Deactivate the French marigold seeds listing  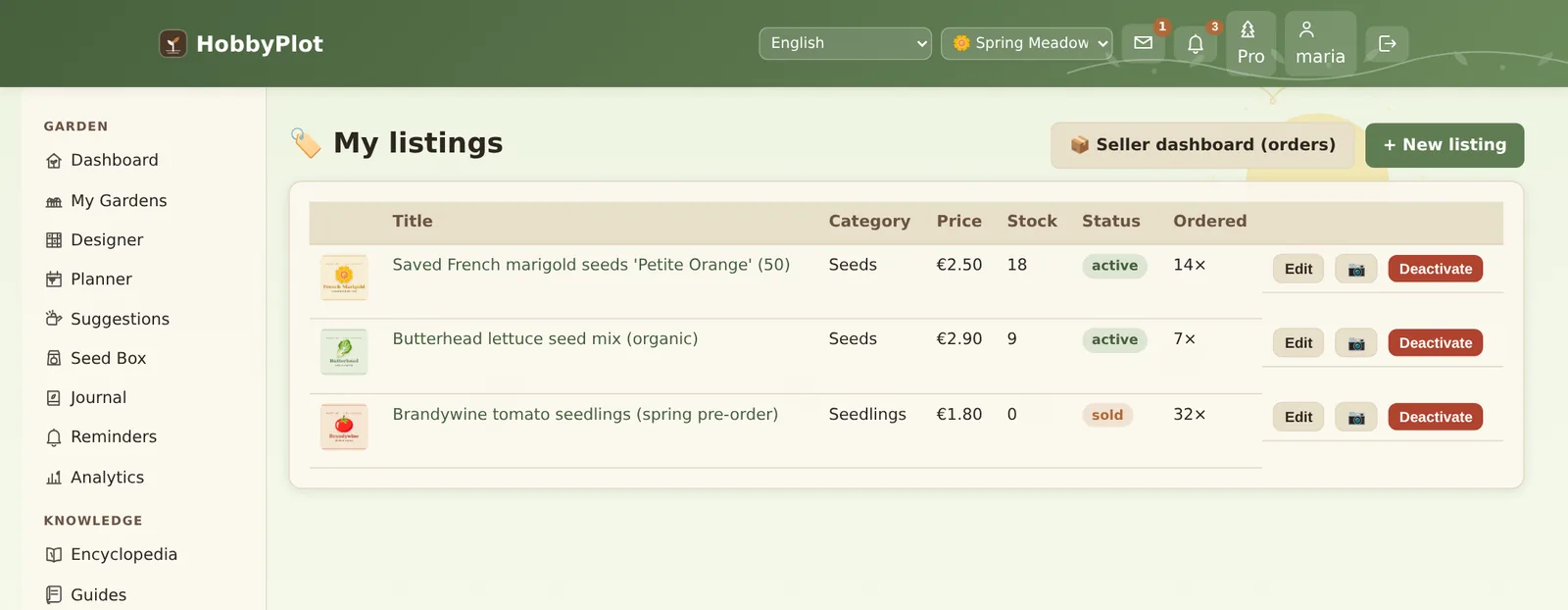(x=1436, y=269)
